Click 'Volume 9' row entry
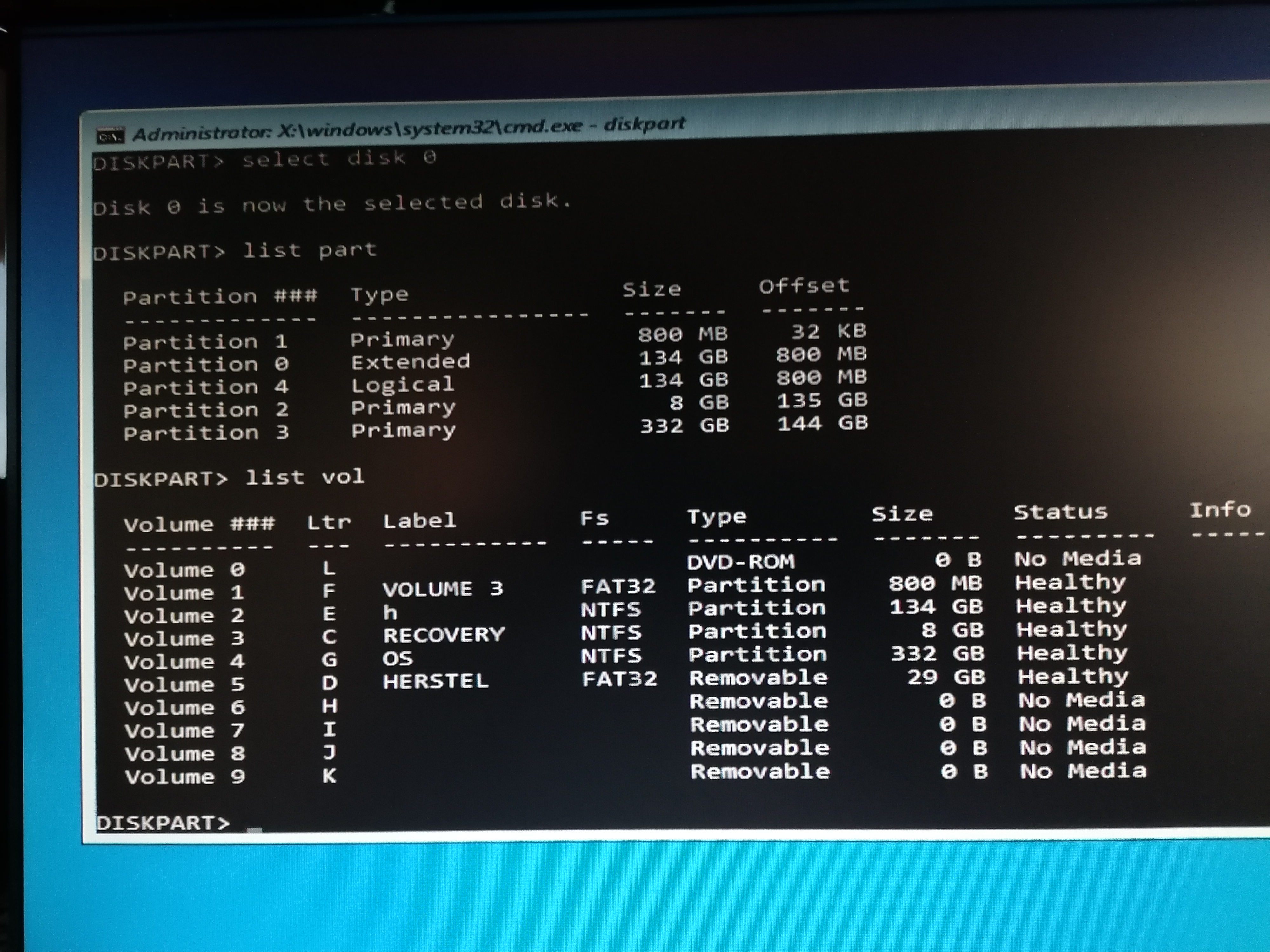Viewport: 1270px width, 952px height. point(185,777)
